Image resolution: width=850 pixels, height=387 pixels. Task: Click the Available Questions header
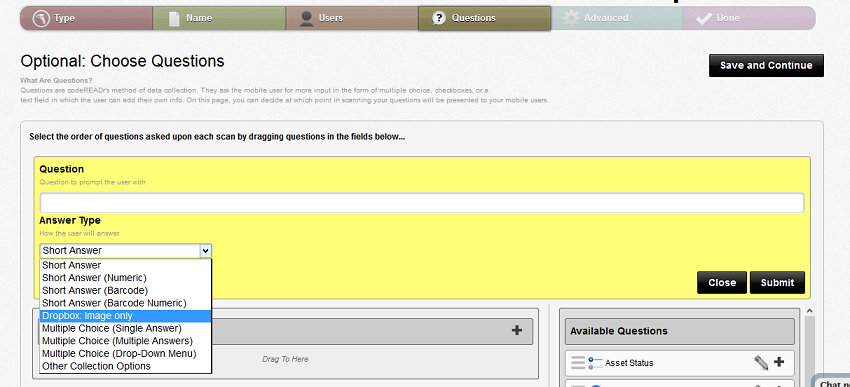tap(680, 331)
